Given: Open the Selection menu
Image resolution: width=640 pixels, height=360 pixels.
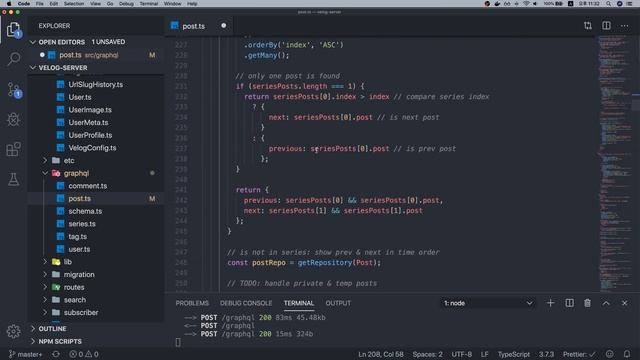Looking at the screenshot, I should (x=74, y=4).
